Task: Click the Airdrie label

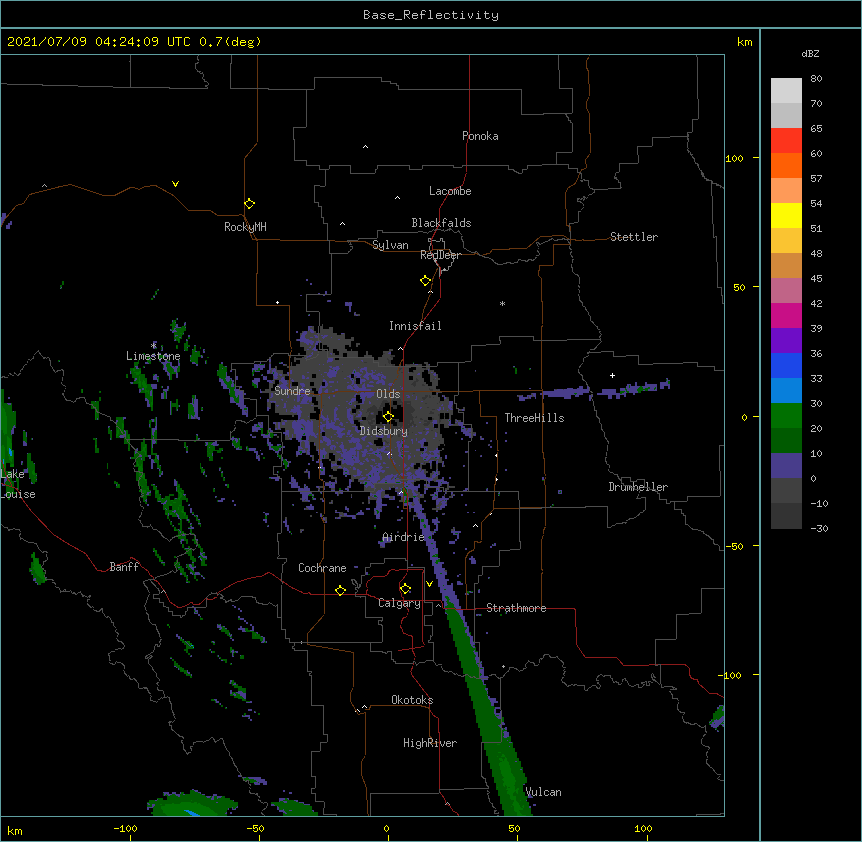Action: point(404,537)
